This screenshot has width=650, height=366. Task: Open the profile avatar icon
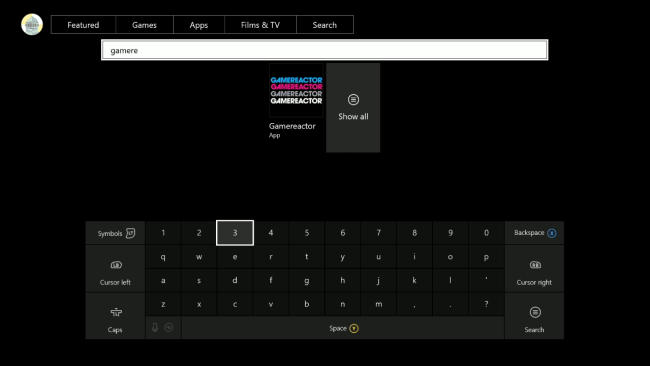32,24
